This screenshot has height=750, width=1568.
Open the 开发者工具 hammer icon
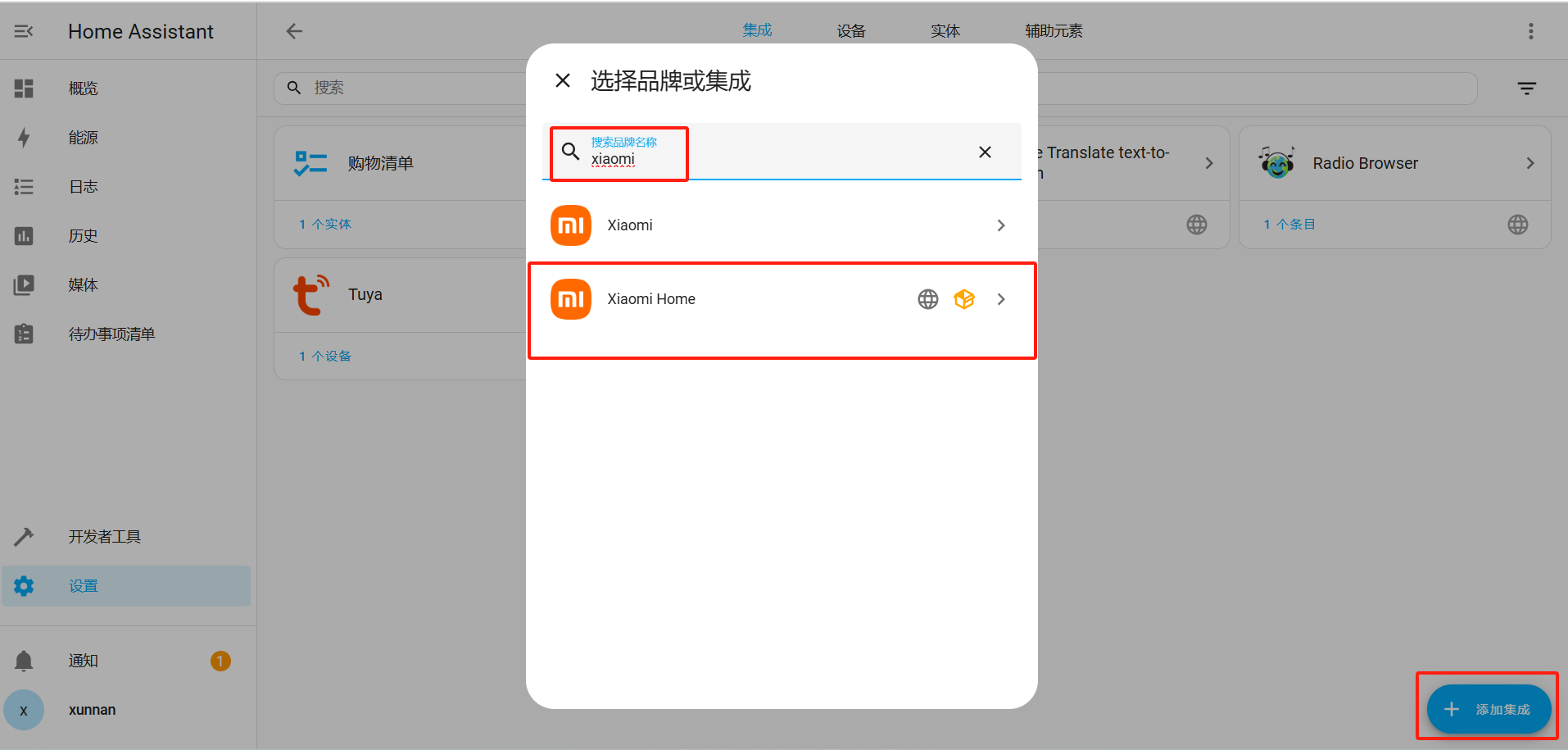pos(24,537)
